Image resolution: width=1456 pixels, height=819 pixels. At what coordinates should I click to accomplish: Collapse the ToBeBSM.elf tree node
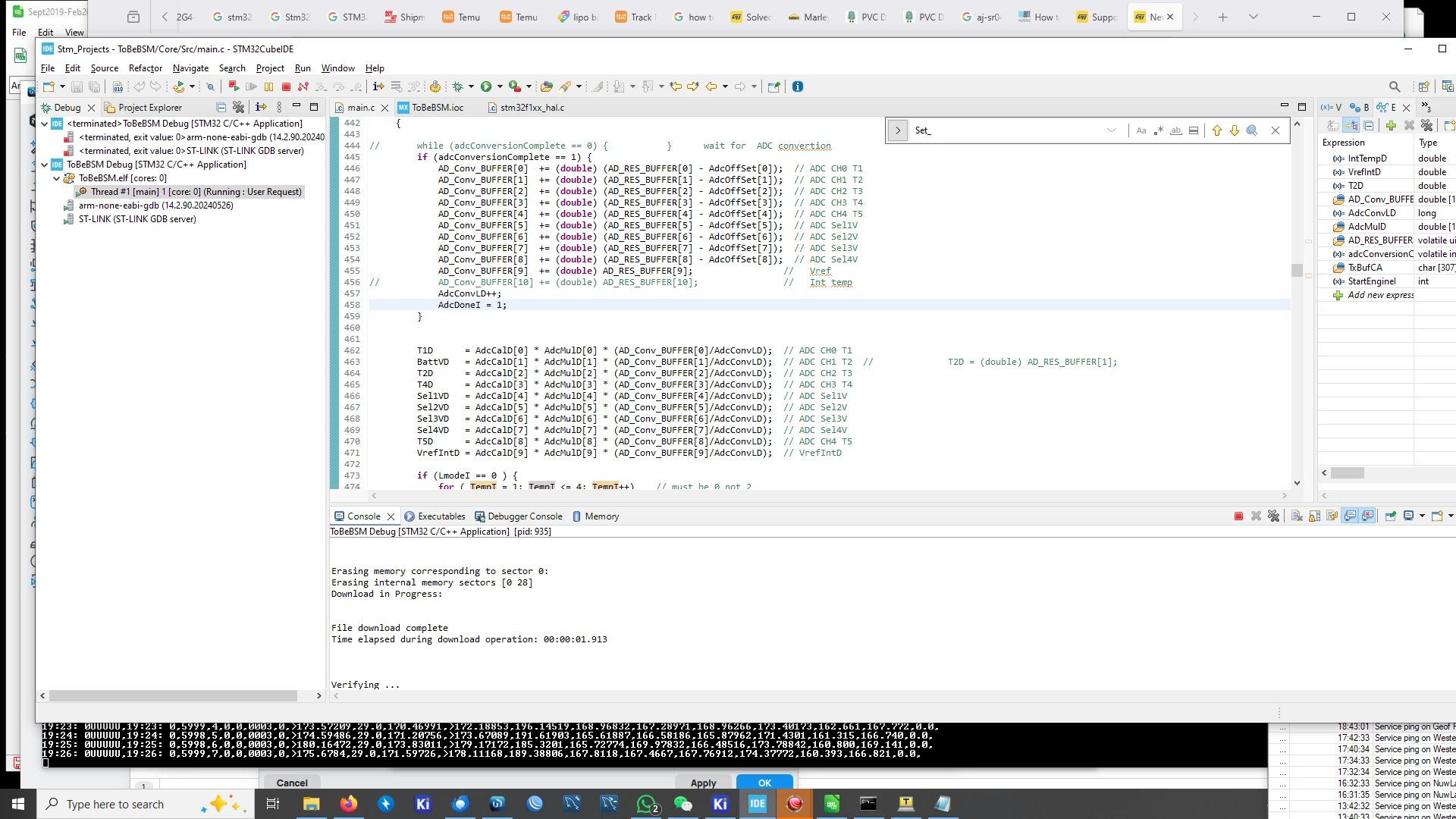click(57, 178)
